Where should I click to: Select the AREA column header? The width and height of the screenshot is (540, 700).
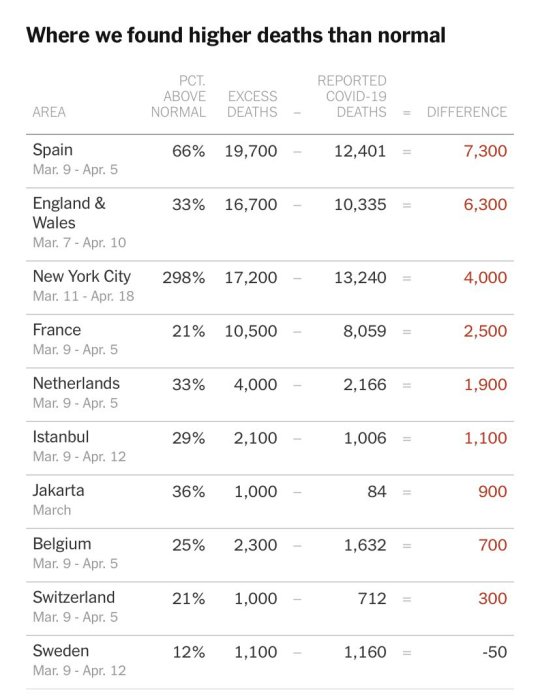[49, 112]
